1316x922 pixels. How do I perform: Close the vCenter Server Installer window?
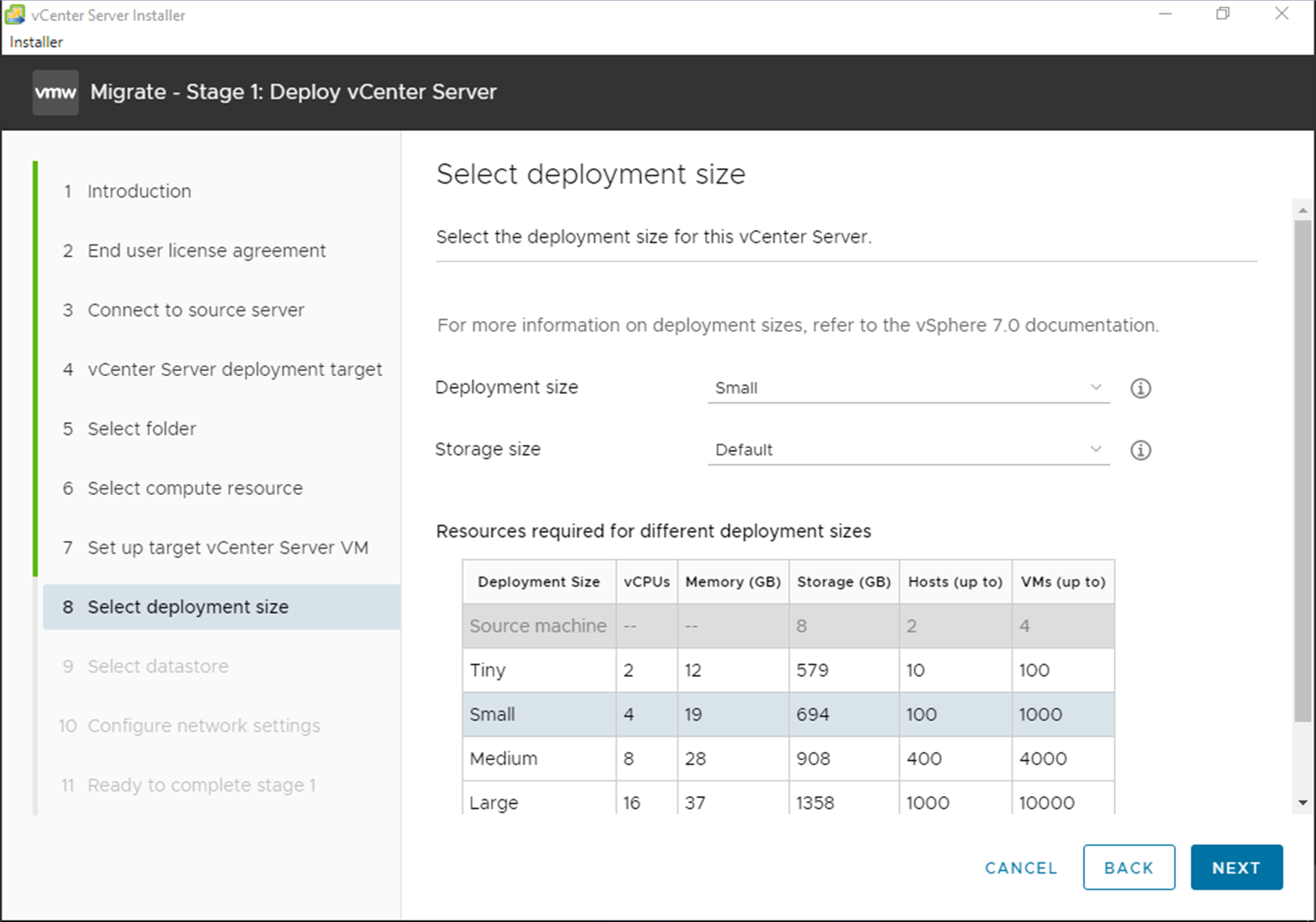coord(1282,14)
